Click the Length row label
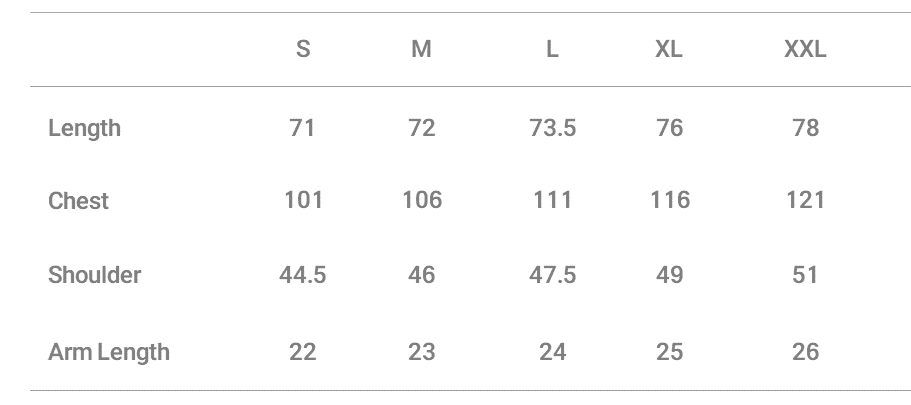Screen dimensions: 911x405 (x=84, y=128)
